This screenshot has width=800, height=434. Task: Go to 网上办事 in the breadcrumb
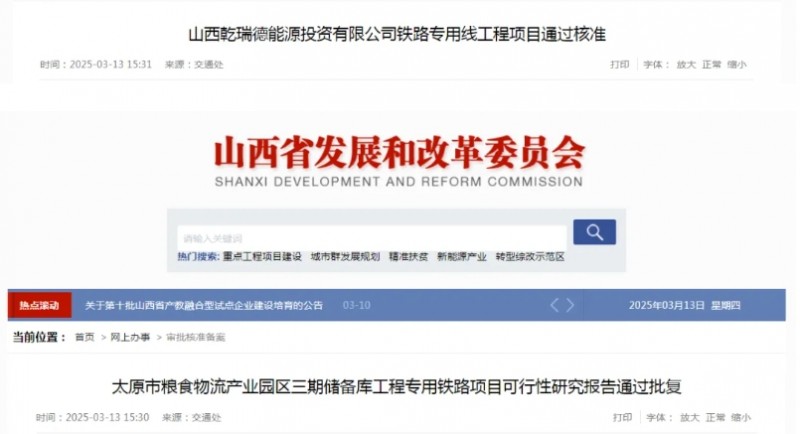[x=130, y=337]
